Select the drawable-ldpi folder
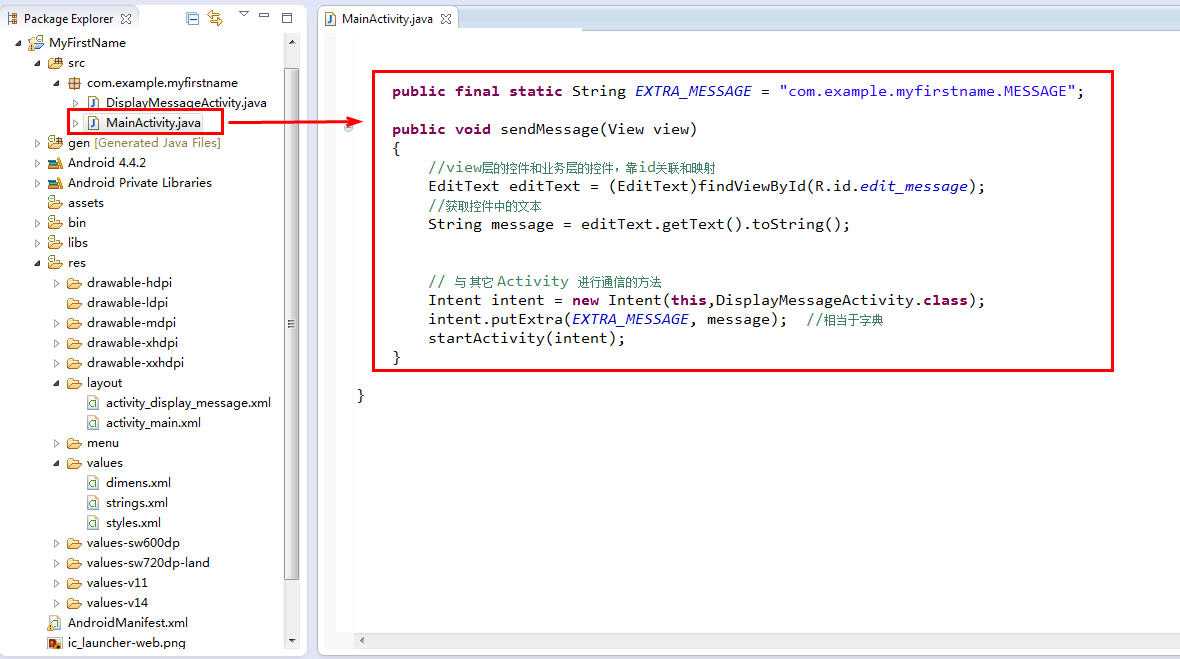The height and width of the screenshot is (659, 1180). point(127,302)
